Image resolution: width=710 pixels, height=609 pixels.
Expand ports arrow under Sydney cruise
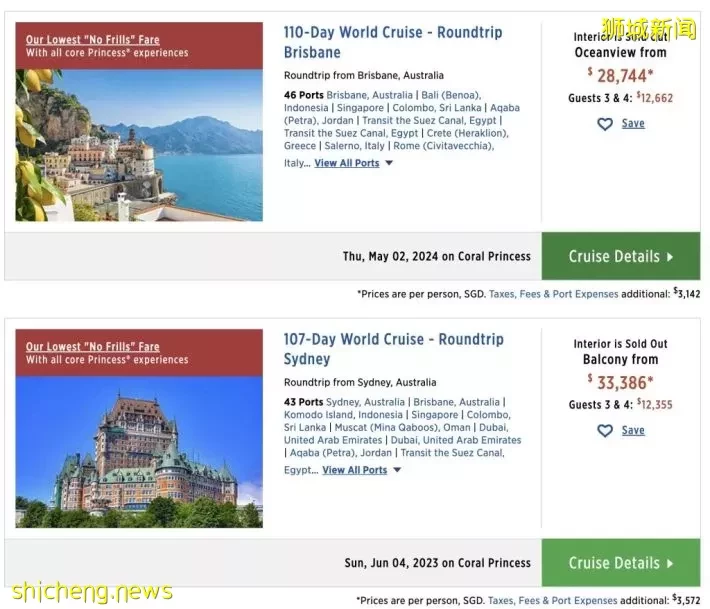[x=397, y=470]
